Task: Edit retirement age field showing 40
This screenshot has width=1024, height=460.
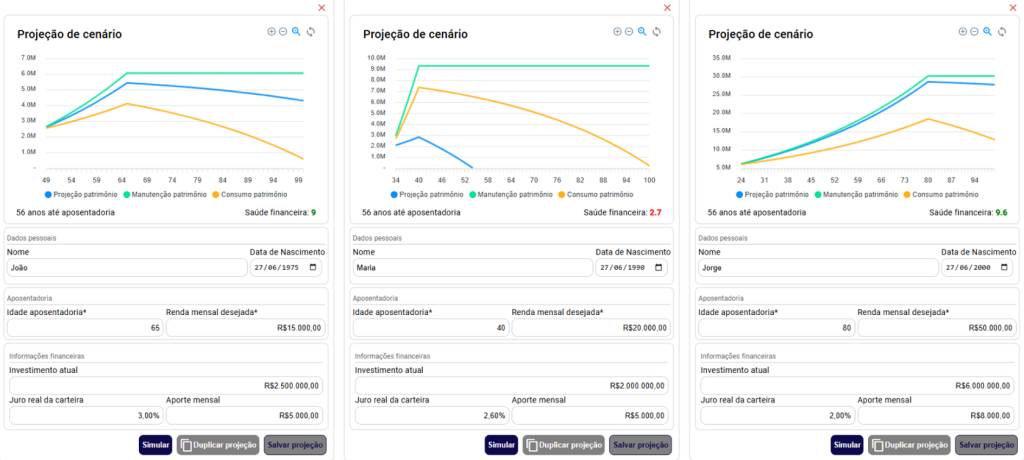Action: [431, 328]
